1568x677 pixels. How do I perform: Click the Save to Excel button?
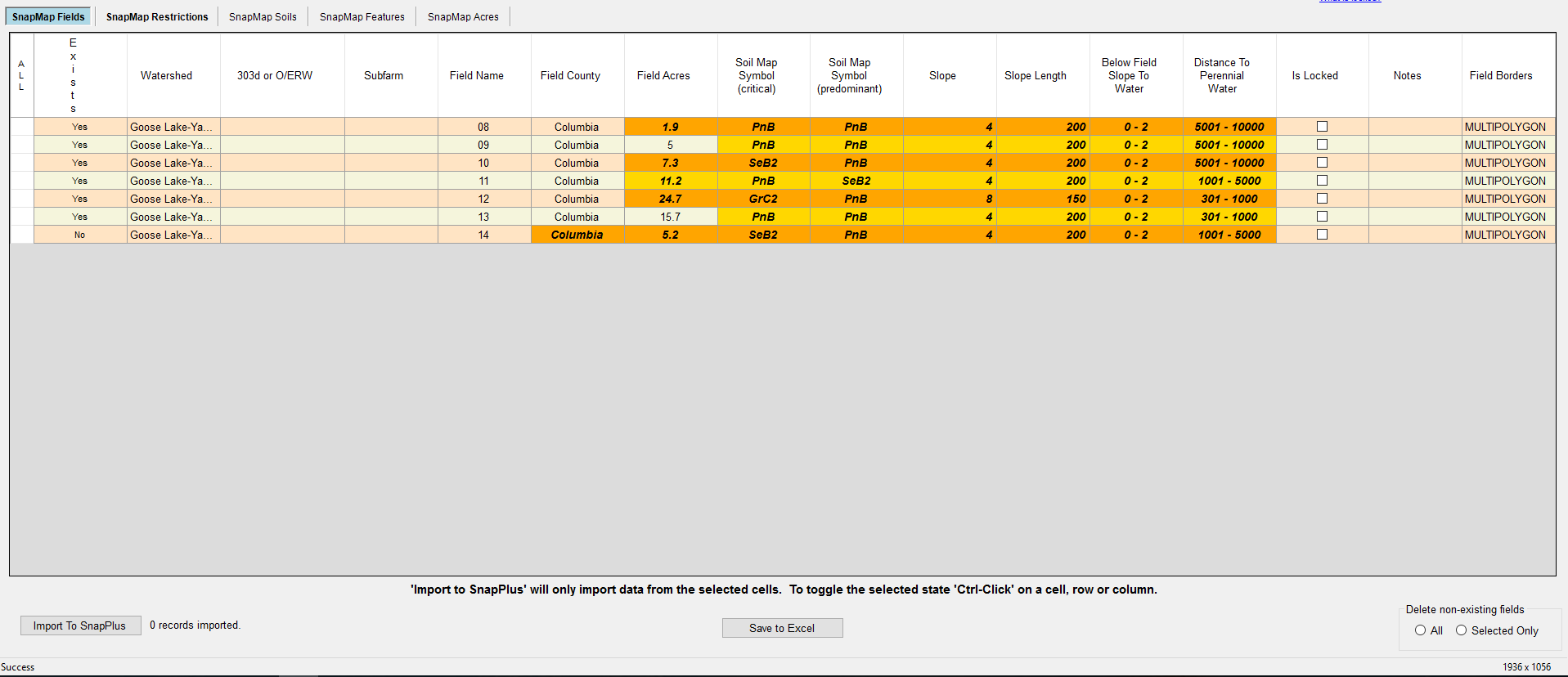point(782,628)
